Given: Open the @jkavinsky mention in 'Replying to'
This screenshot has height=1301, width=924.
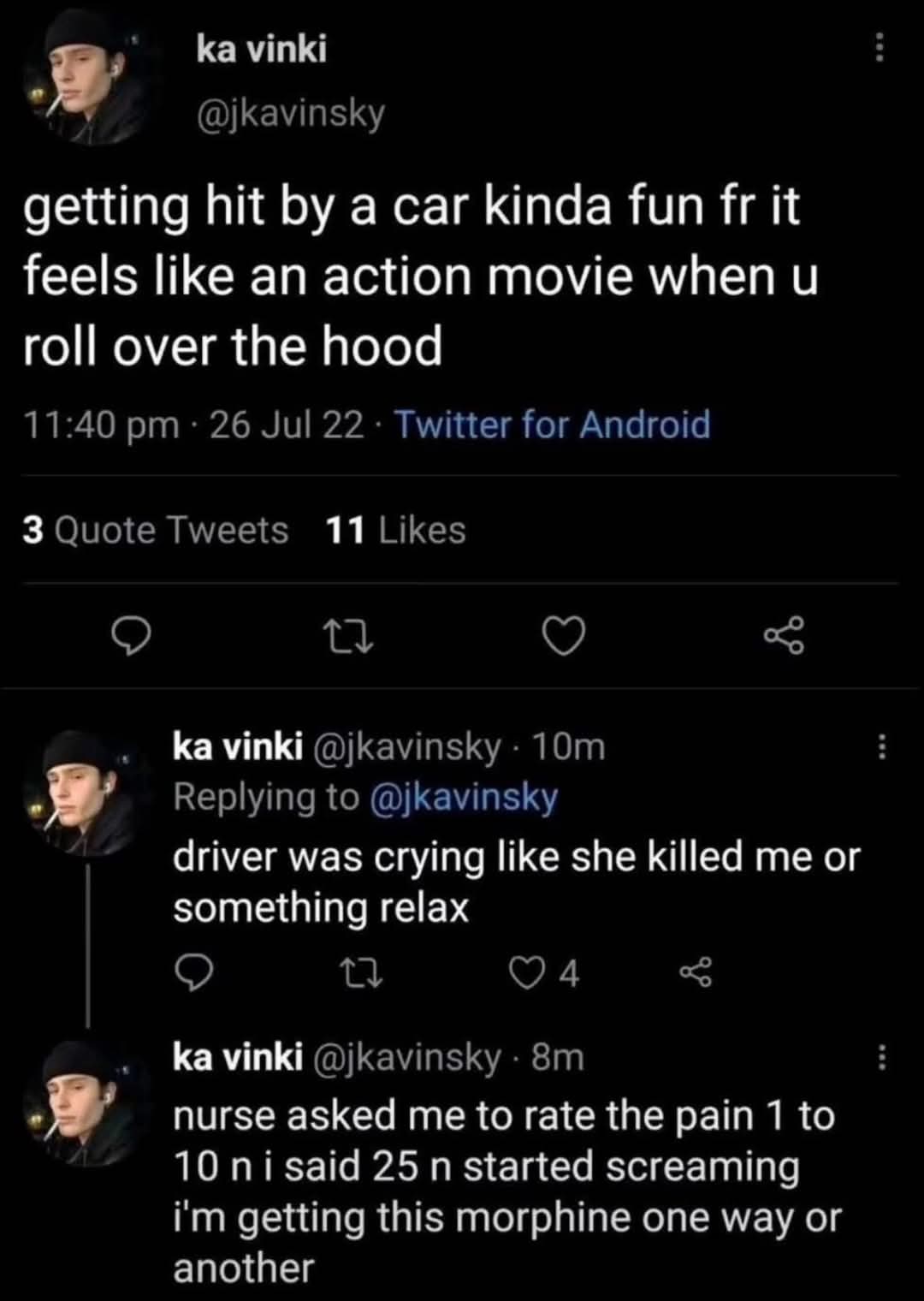Looking at the screenshot, I should point(464,798).
